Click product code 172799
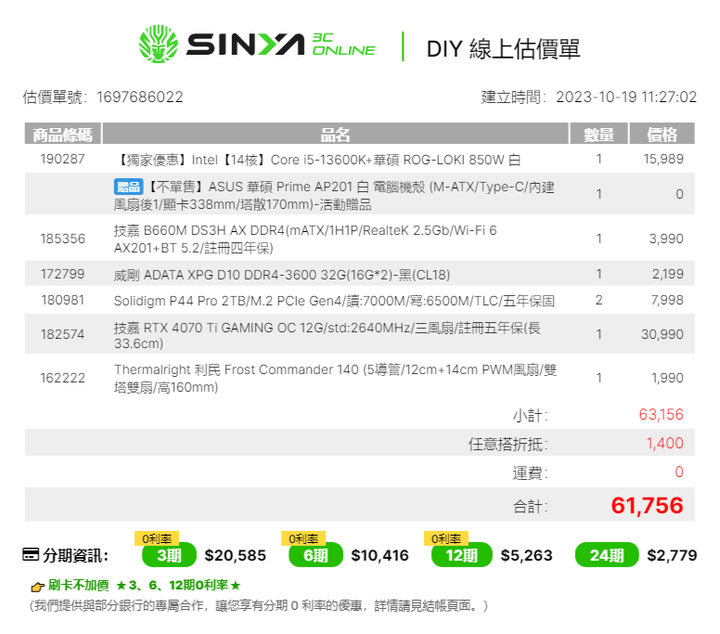 pos(62,274)
